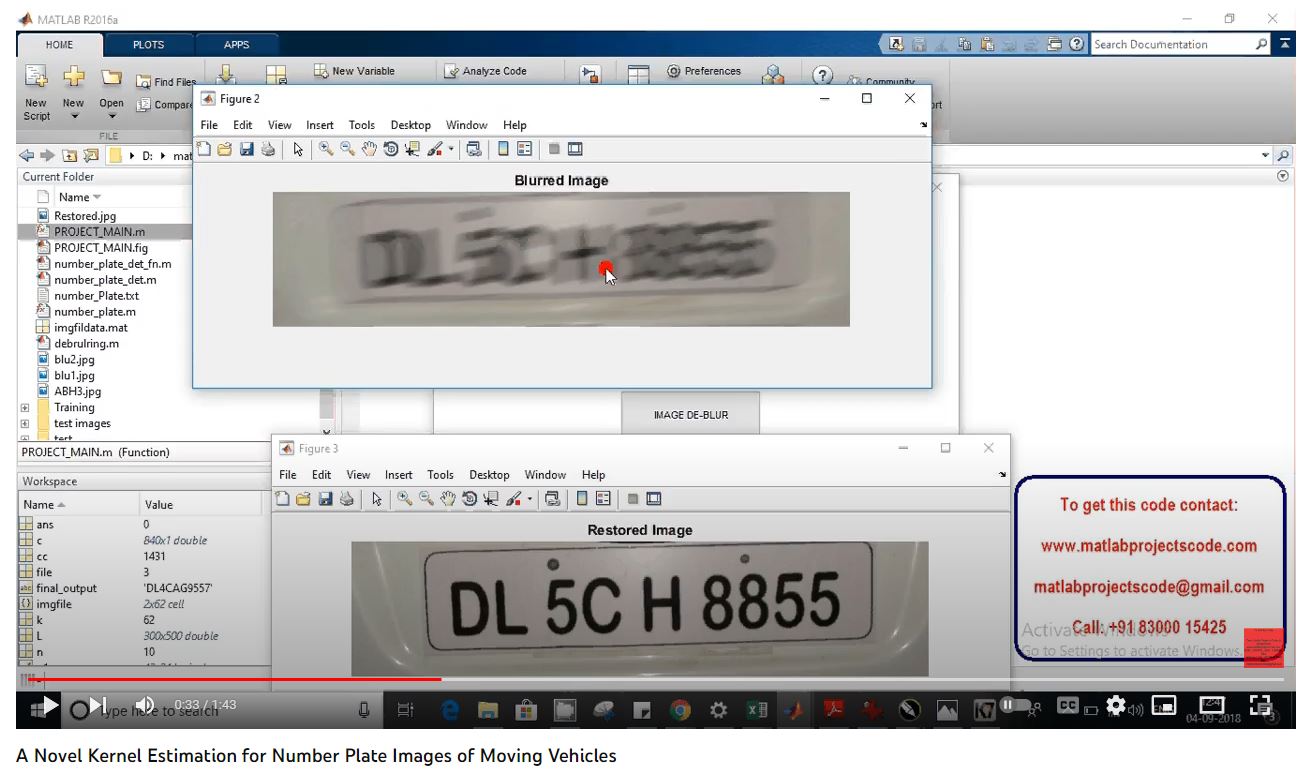
Task: Open the PLOTS tab in MATLAB
Action: pos(148,45)
